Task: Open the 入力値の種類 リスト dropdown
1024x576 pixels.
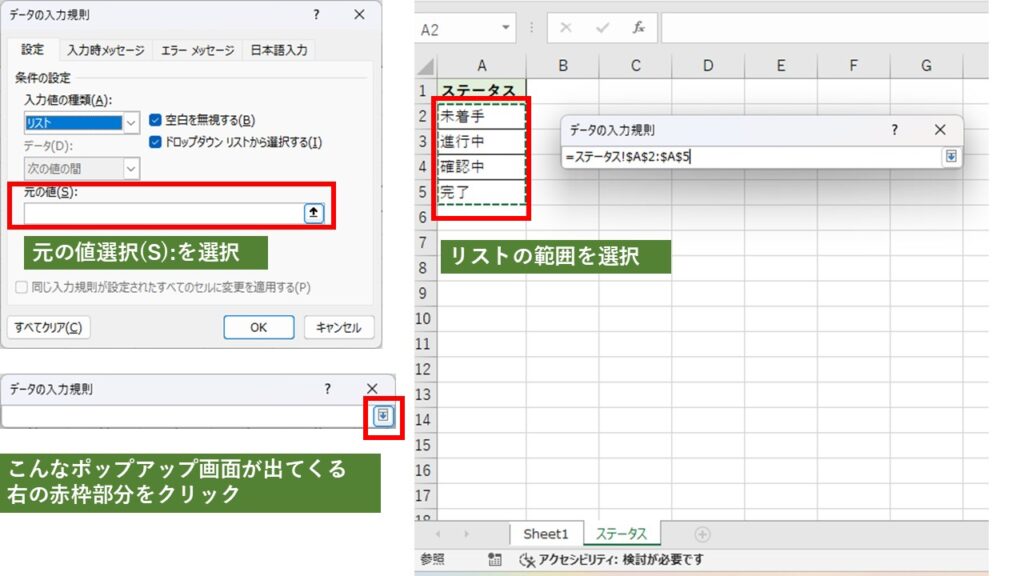Action: (x=130, y=123)
